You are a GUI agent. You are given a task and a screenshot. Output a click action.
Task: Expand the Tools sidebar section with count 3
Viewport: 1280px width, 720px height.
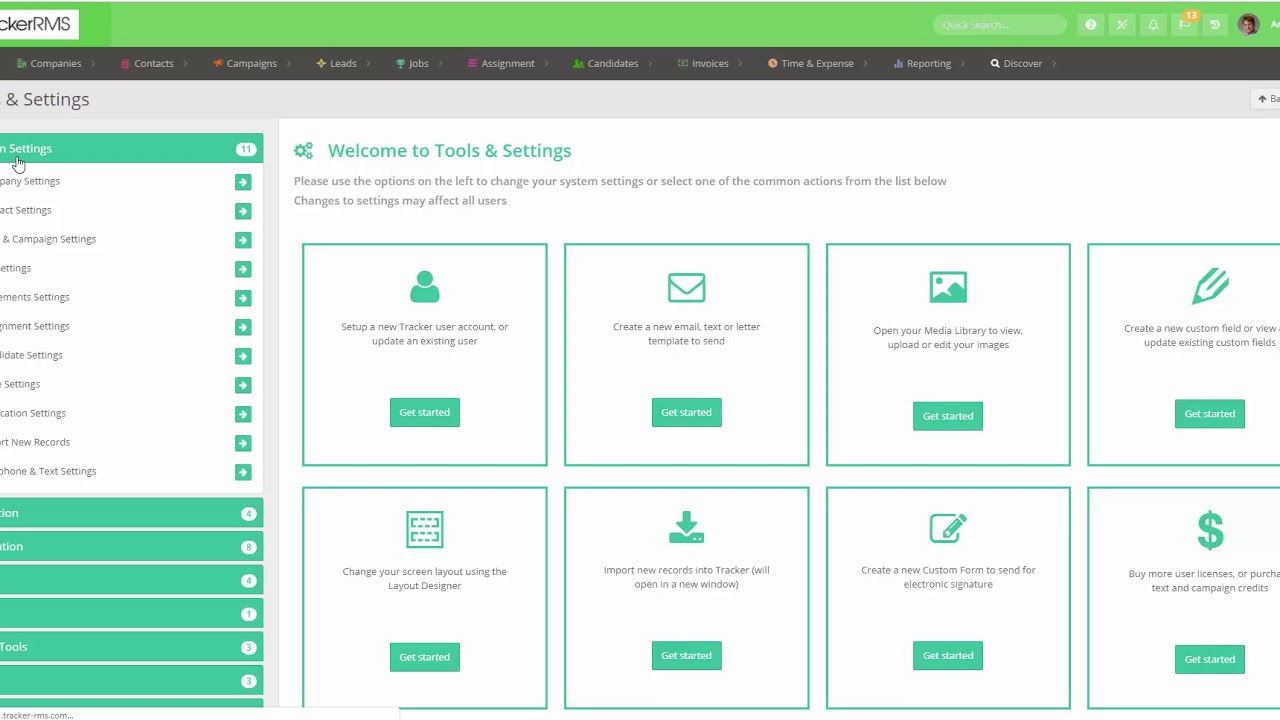(x=131, y=647)
